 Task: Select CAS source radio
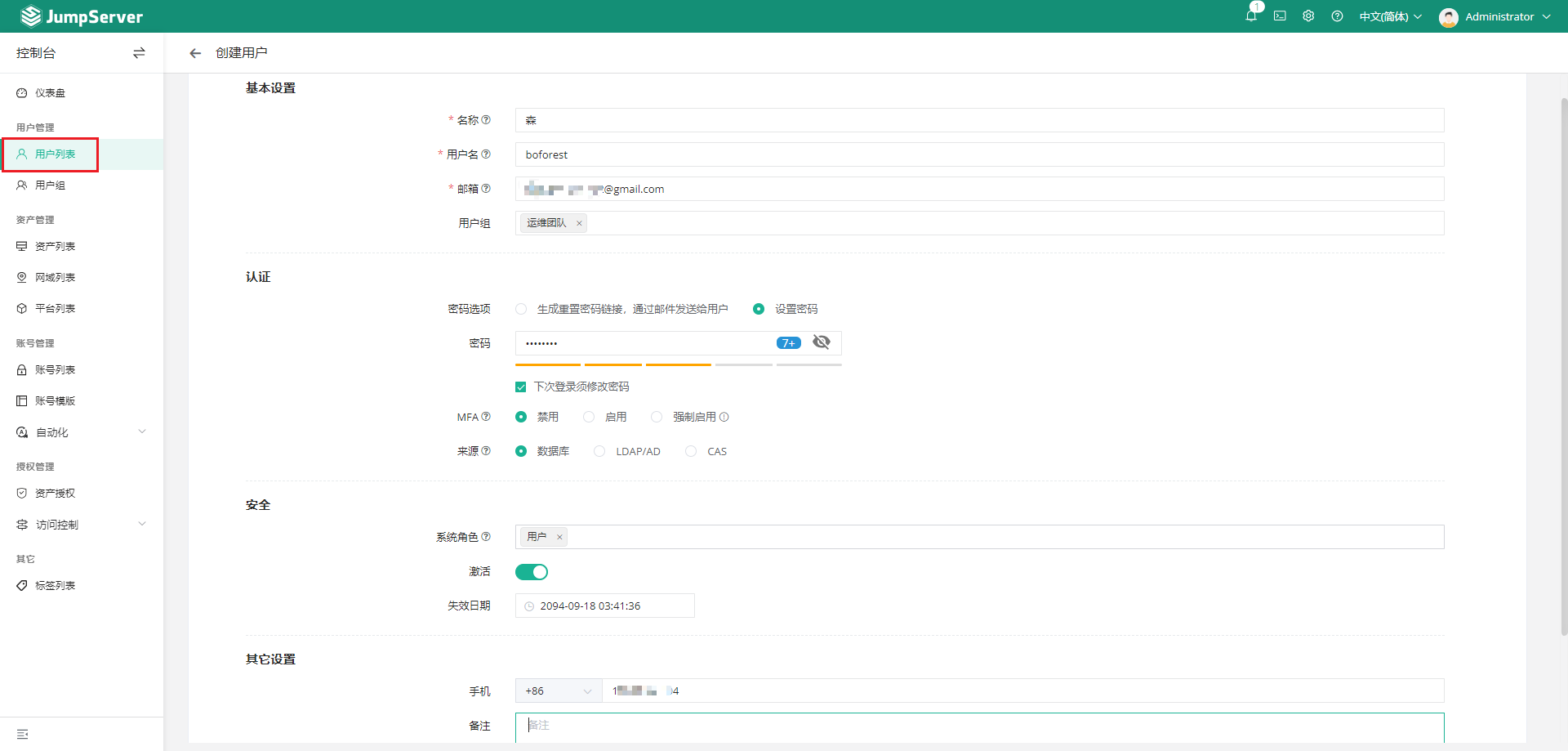point(691,451)
